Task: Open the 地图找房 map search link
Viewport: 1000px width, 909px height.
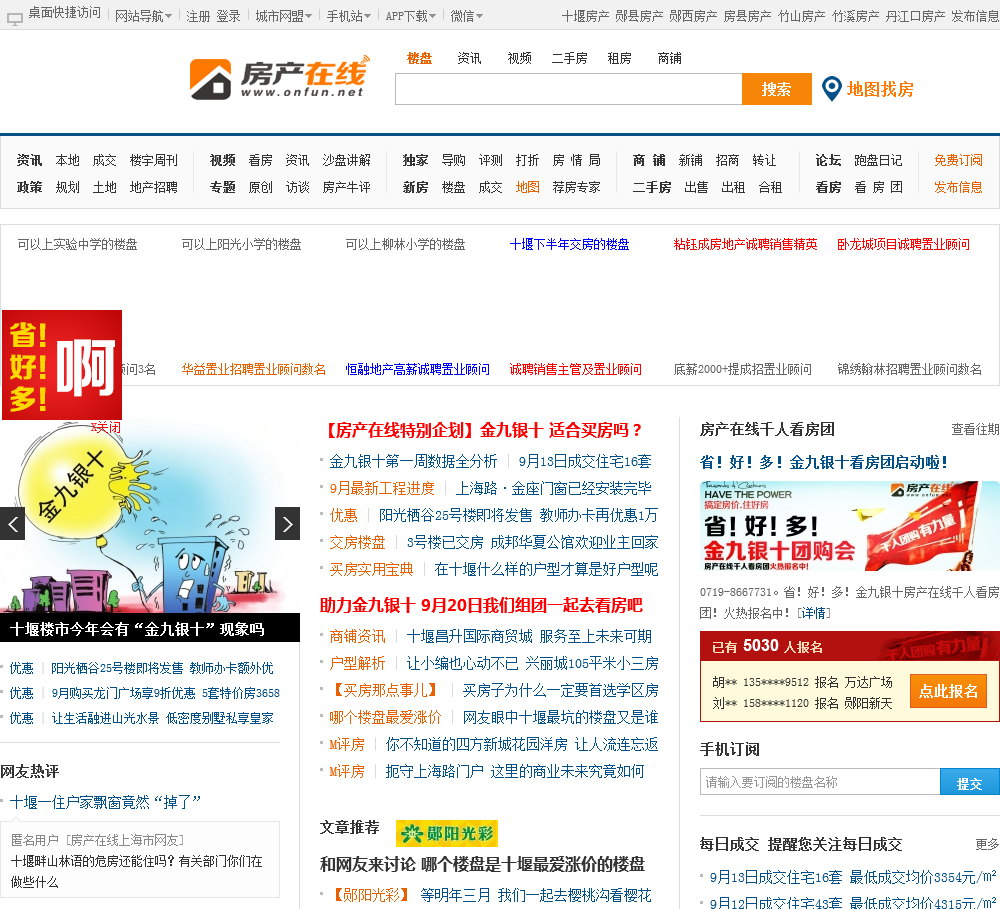Action: (x=880, y=89)
